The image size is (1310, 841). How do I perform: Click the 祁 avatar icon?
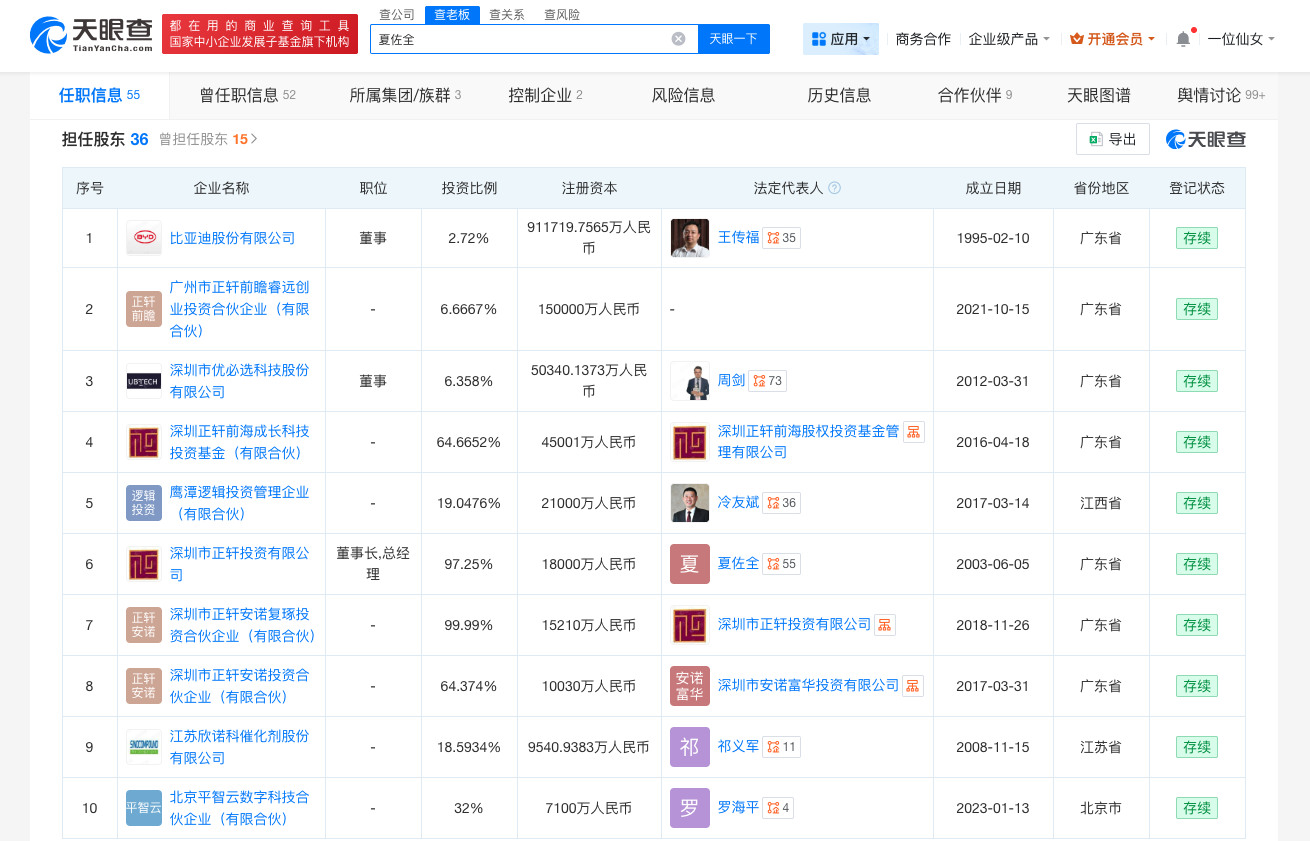pos(690,747)
